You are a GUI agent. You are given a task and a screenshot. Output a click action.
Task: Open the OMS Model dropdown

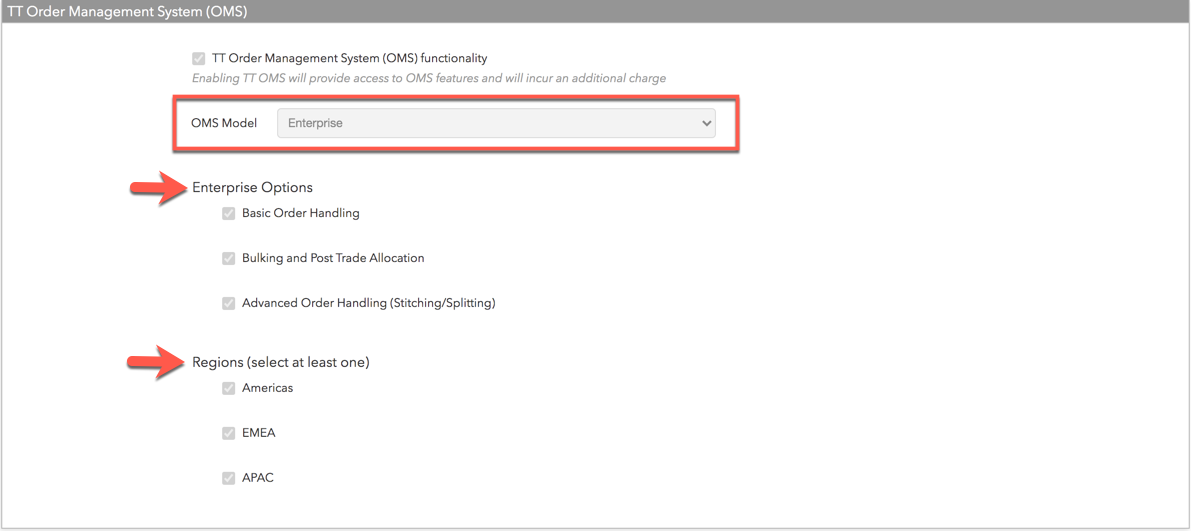point(496,122)
